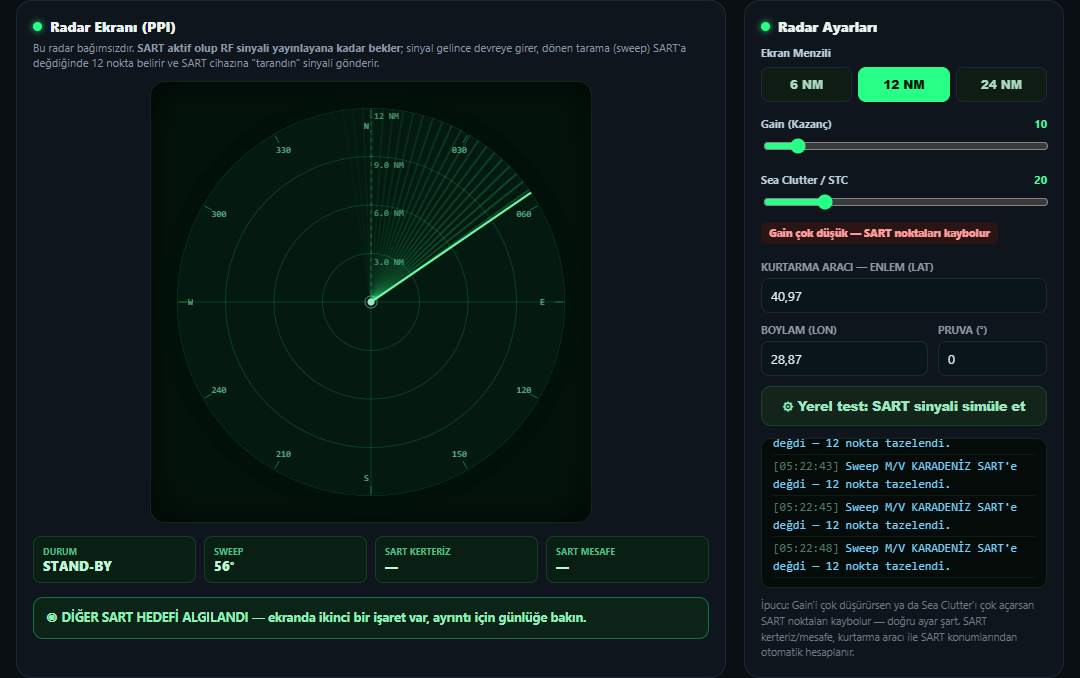Click the Gain value '10'
1080x678 pixels.
click(1040, 124)
